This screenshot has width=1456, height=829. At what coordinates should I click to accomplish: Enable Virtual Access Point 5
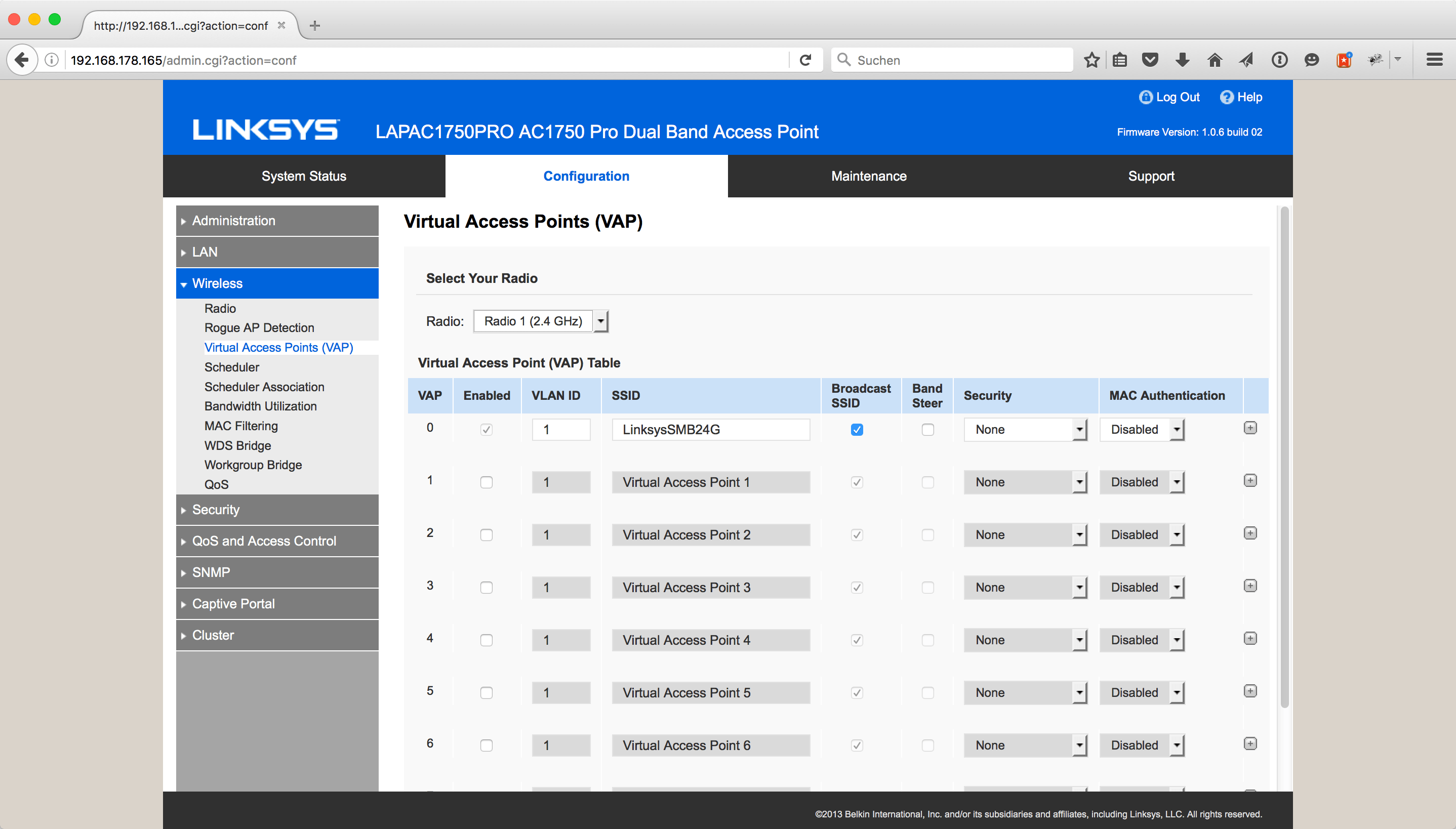coord(487,693)
